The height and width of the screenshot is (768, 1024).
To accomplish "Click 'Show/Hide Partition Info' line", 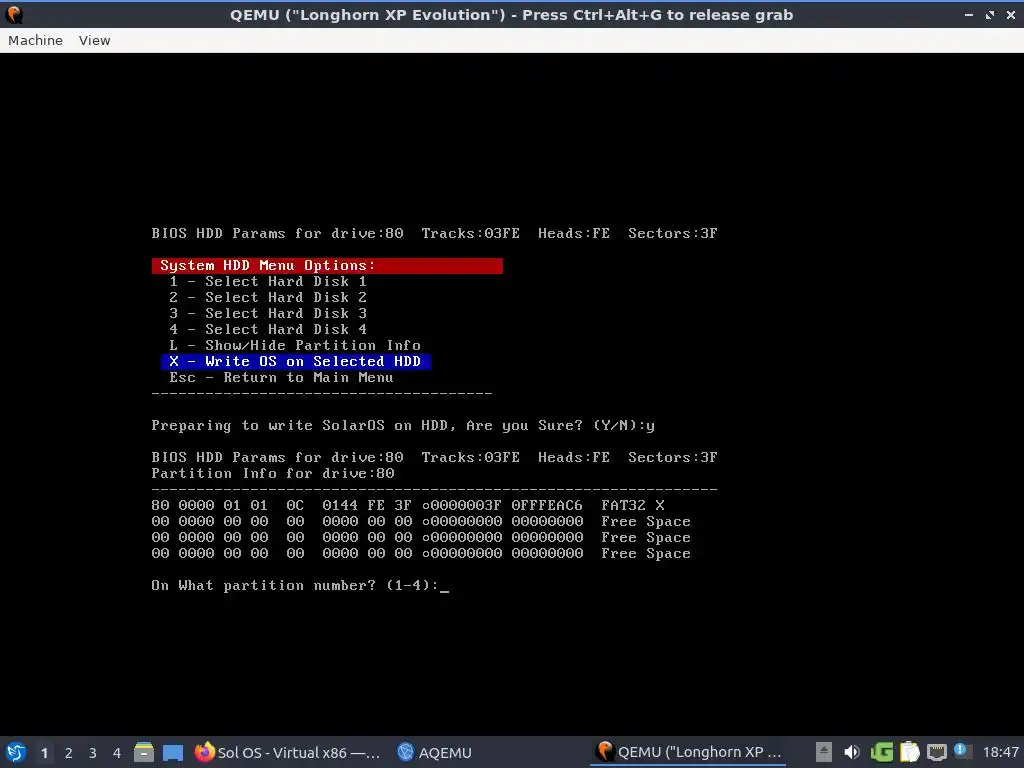I will coord(295,345).
